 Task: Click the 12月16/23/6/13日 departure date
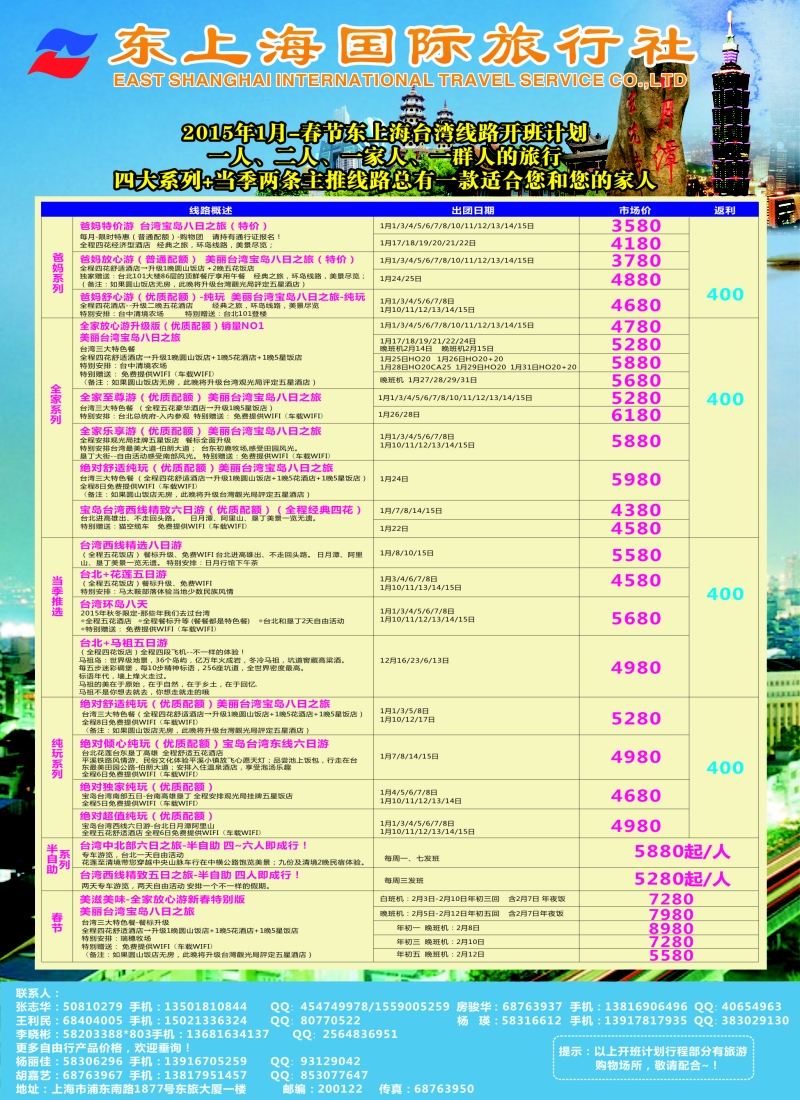click(x=414, y=661)
